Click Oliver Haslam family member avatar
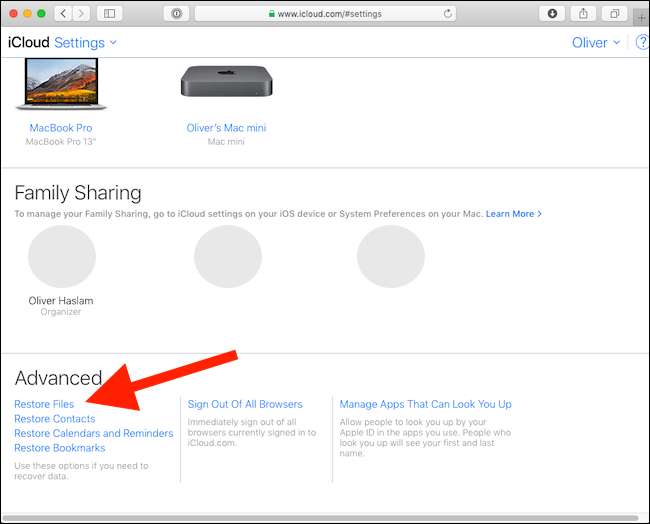Screen dimensions: 650x524 tap(62, 257)
